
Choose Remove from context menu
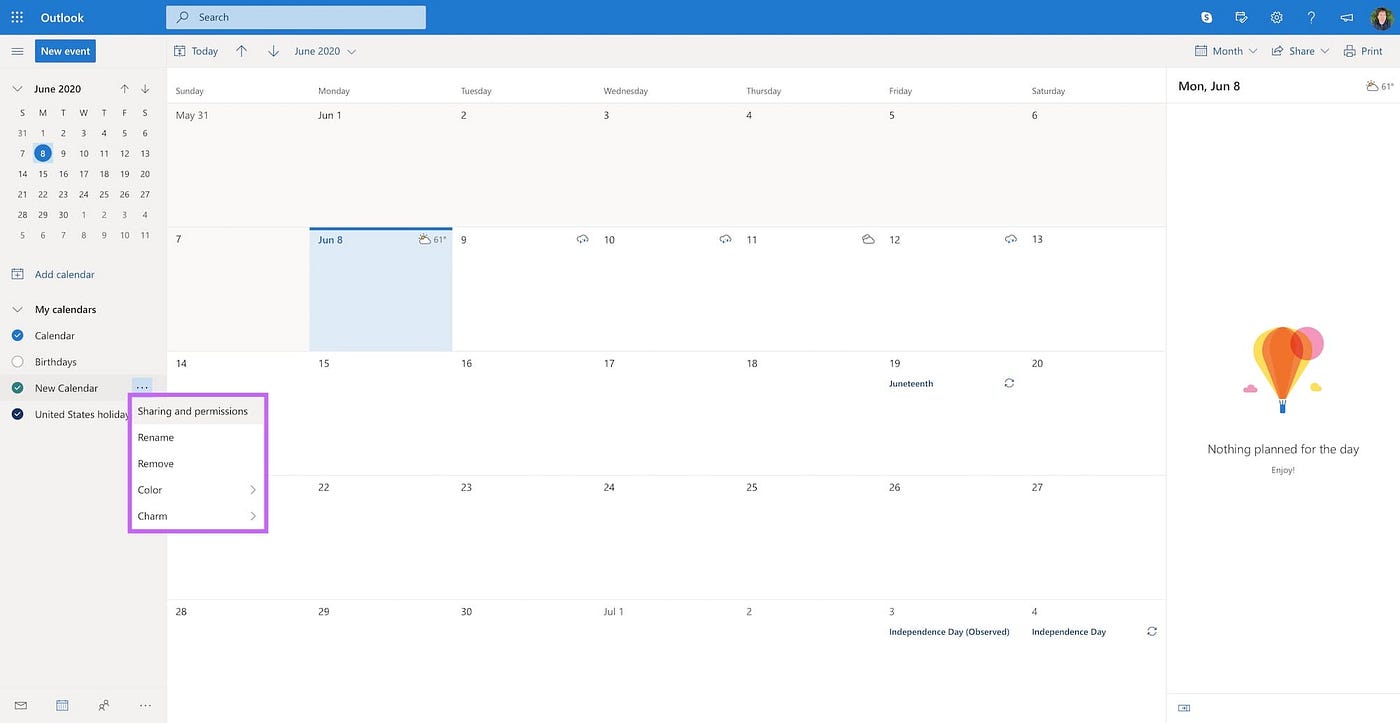coord(198,464)
